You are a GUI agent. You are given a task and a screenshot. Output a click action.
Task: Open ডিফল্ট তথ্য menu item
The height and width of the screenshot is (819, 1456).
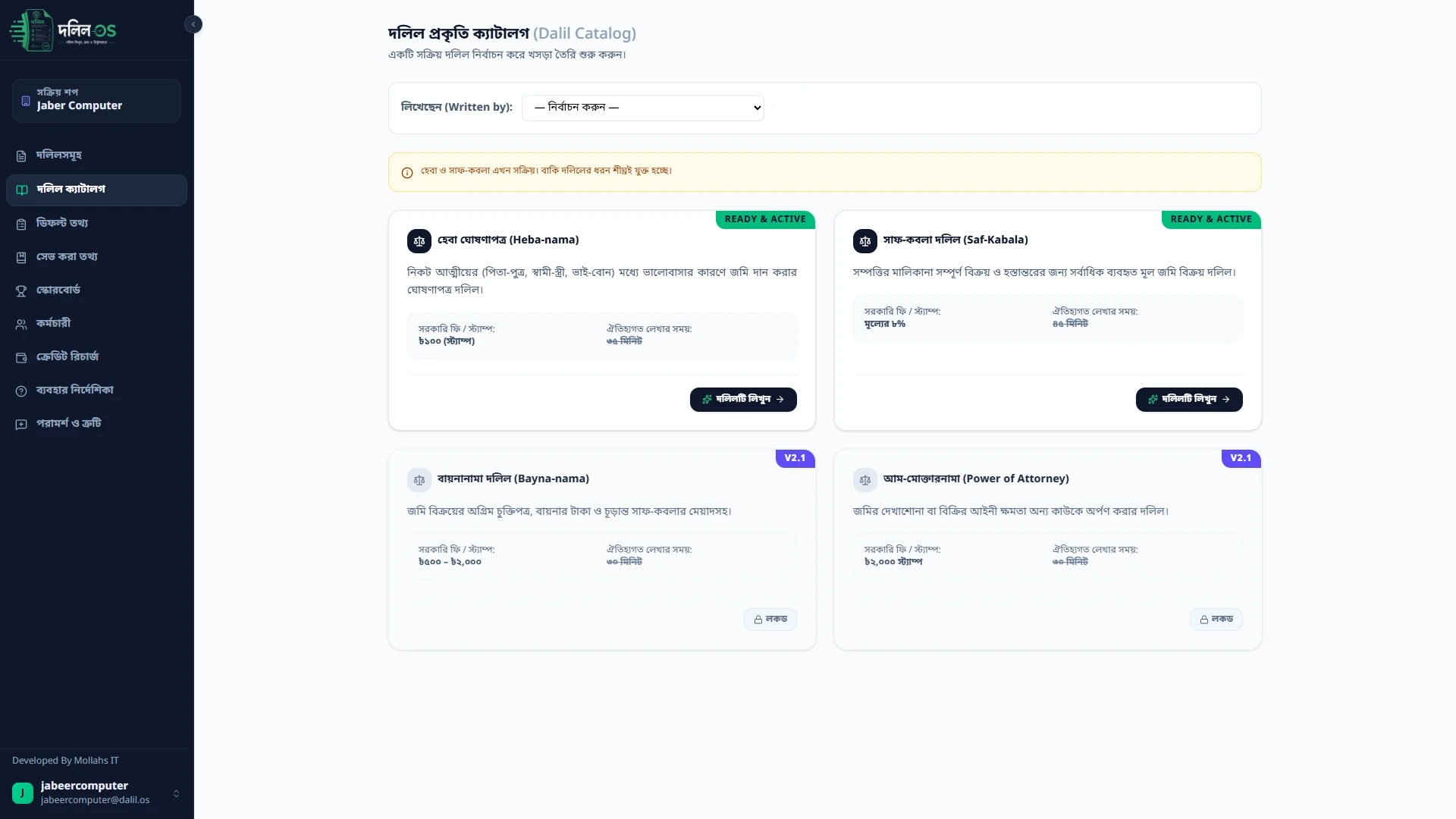pos(96,224)
